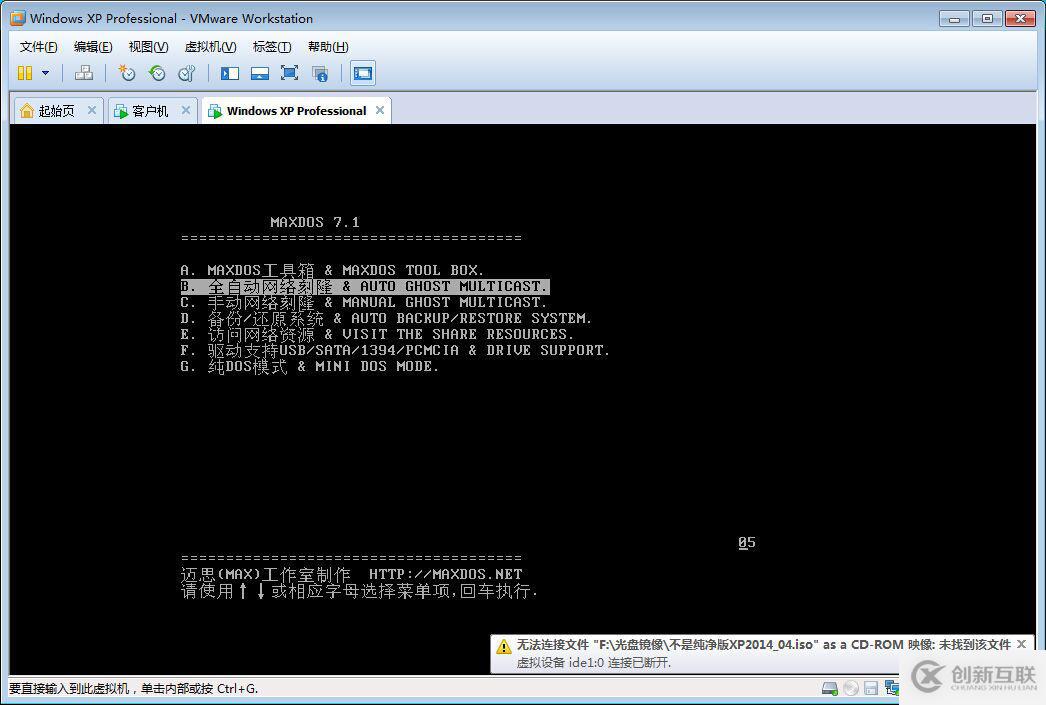Click the status bar hint mentioning Ctrl+G
This screenshot has width=1046, height=705.
point(133,688)
